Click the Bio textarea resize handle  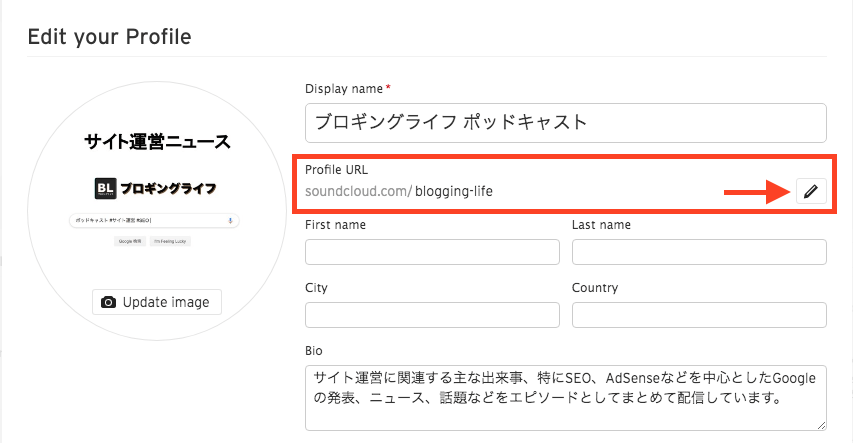click(821, 425)
